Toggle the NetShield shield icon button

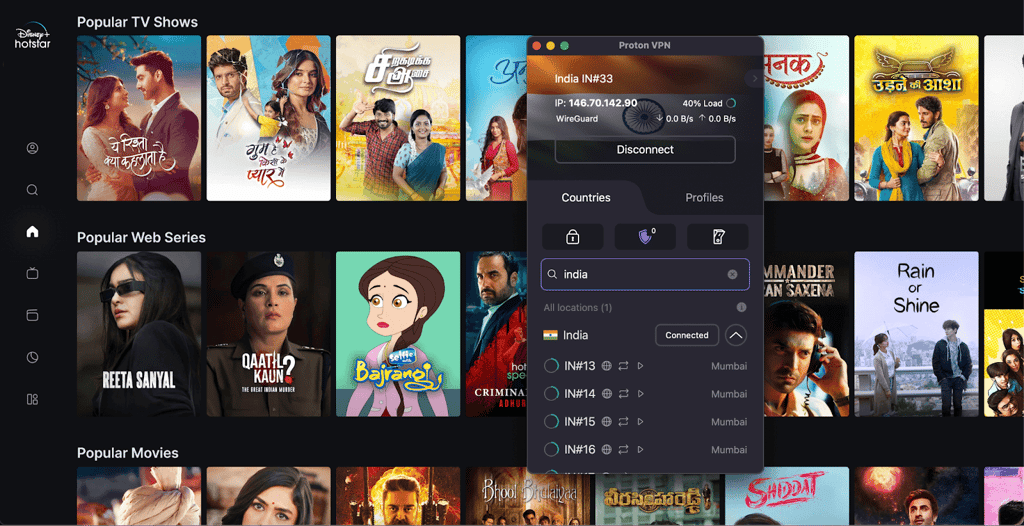(645, 237)
